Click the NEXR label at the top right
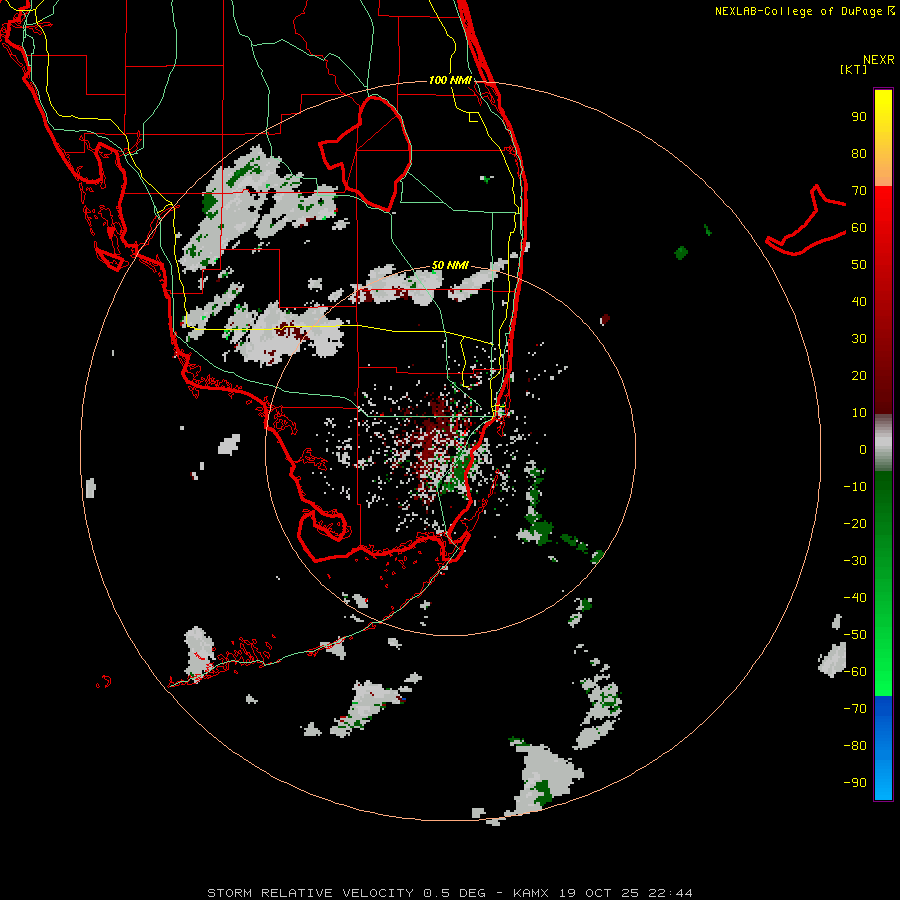This screenshot has height=900, width=900. point(878,60)
